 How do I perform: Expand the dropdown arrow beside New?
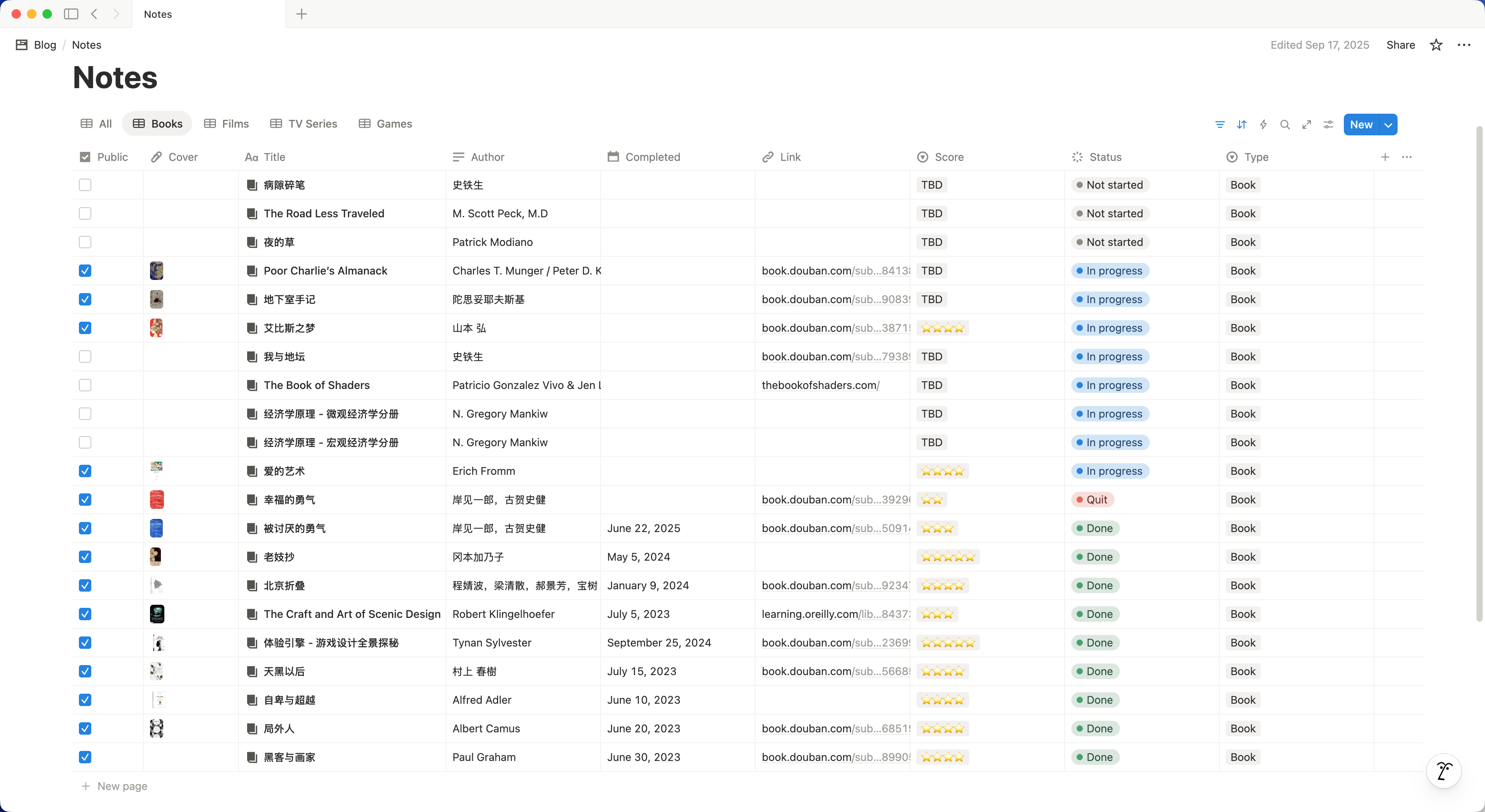(1388, 125)
